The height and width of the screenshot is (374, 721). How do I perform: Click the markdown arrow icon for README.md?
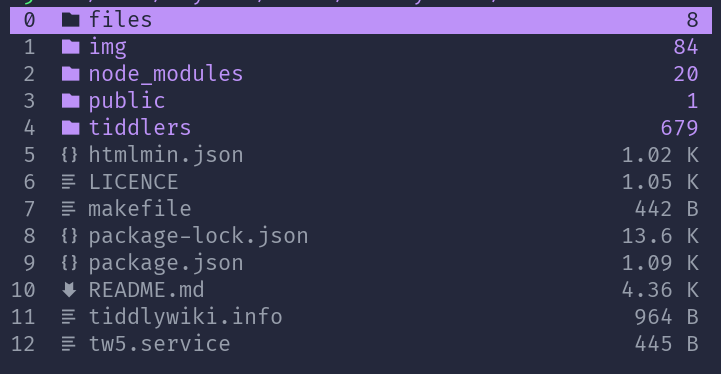[x=69, y=290]
